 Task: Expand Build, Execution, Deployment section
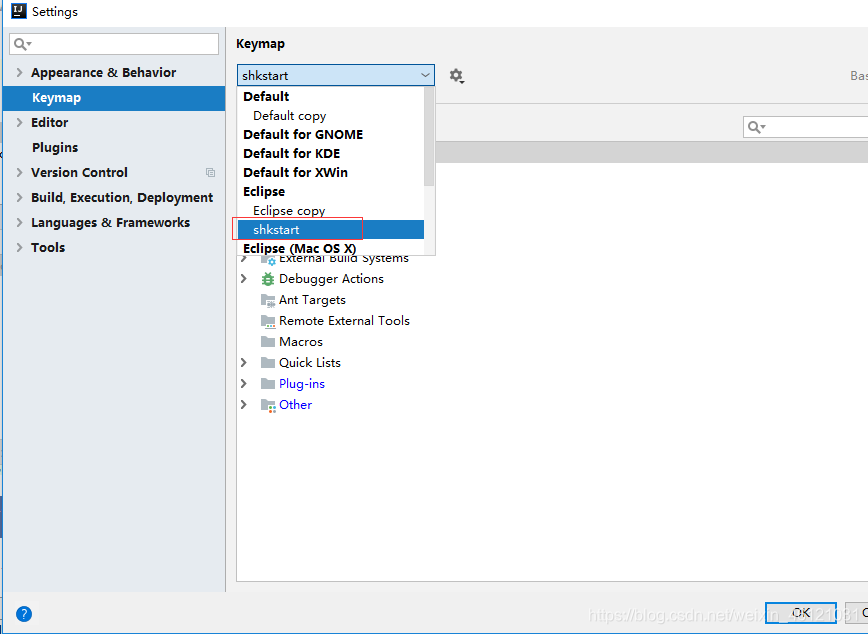[x=19, y=197]
